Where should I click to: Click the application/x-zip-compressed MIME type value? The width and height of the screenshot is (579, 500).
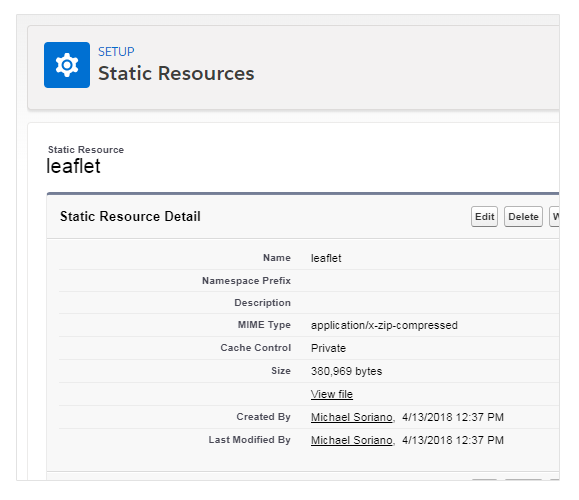pos(384,325)
